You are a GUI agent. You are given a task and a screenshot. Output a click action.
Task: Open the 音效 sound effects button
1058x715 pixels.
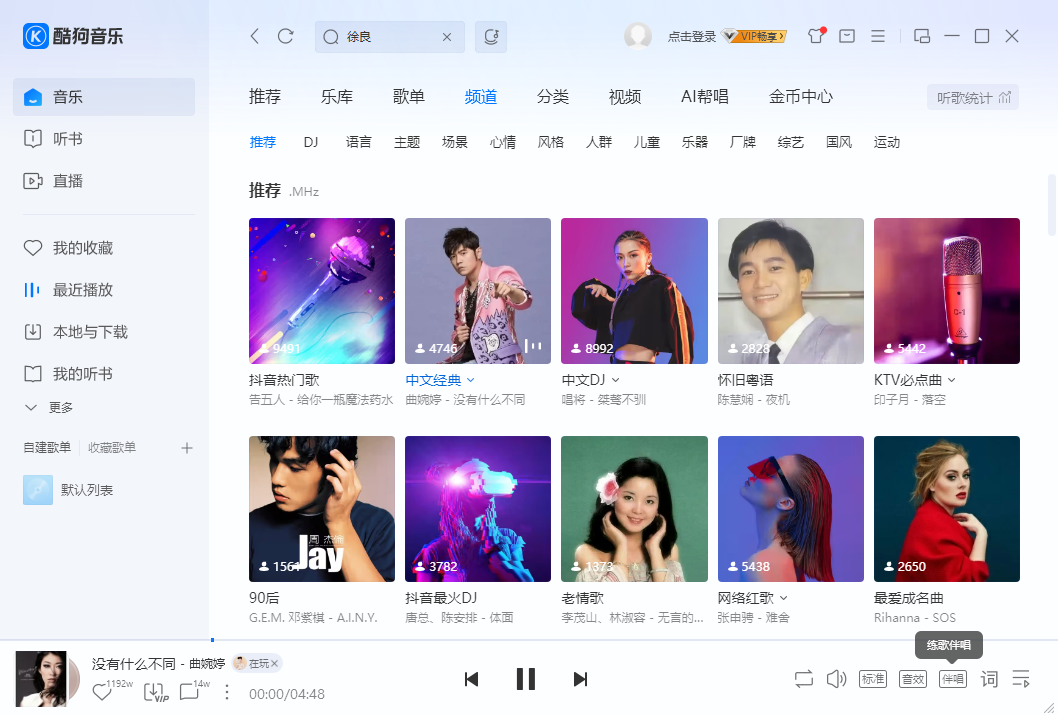coord(913,679)
